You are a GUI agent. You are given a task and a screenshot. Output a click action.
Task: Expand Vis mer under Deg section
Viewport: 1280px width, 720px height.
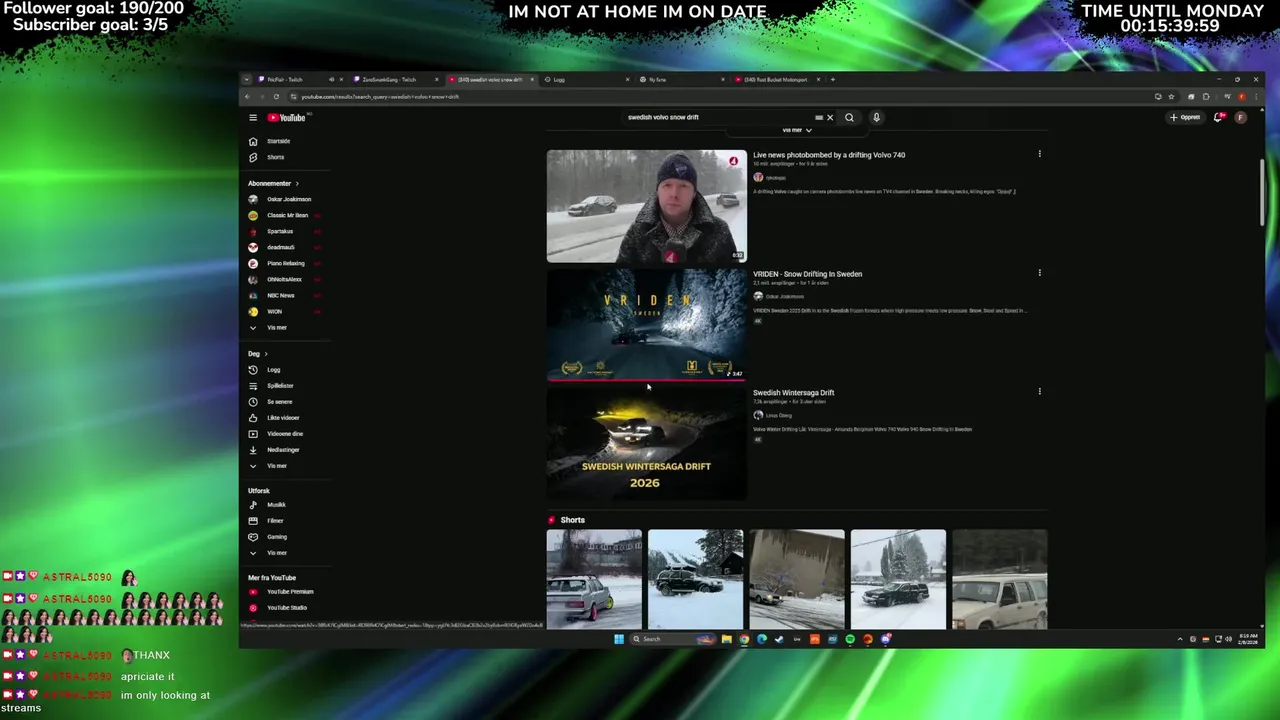(277, 466)
